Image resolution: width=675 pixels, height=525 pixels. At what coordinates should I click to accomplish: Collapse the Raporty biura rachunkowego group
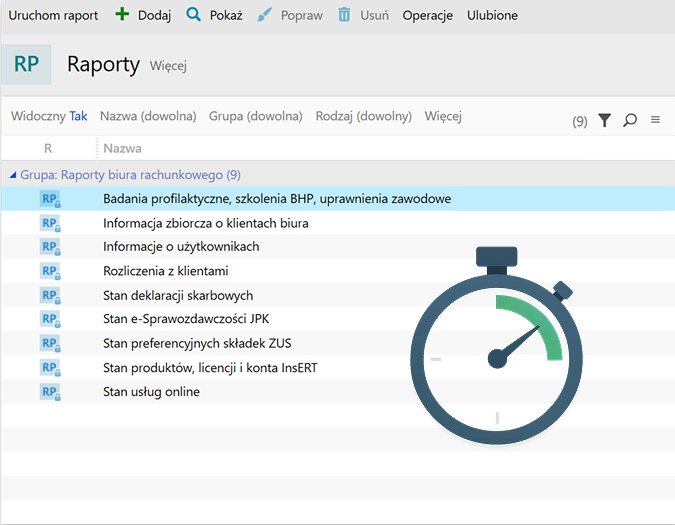(x=13, y=174)
